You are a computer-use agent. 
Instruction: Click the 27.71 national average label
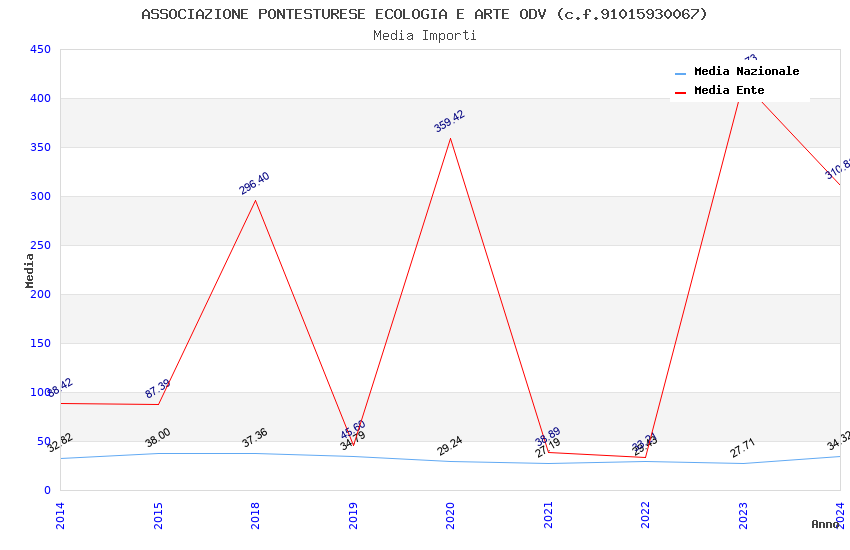click(743, 448)
